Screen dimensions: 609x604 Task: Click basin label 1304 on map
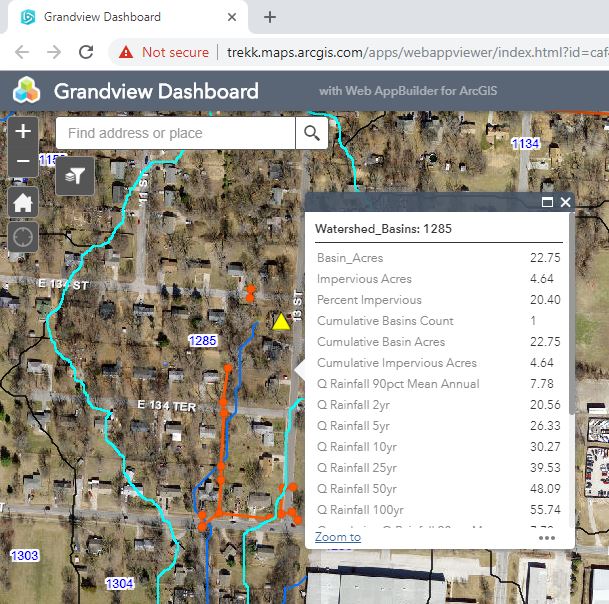(120, 583)
